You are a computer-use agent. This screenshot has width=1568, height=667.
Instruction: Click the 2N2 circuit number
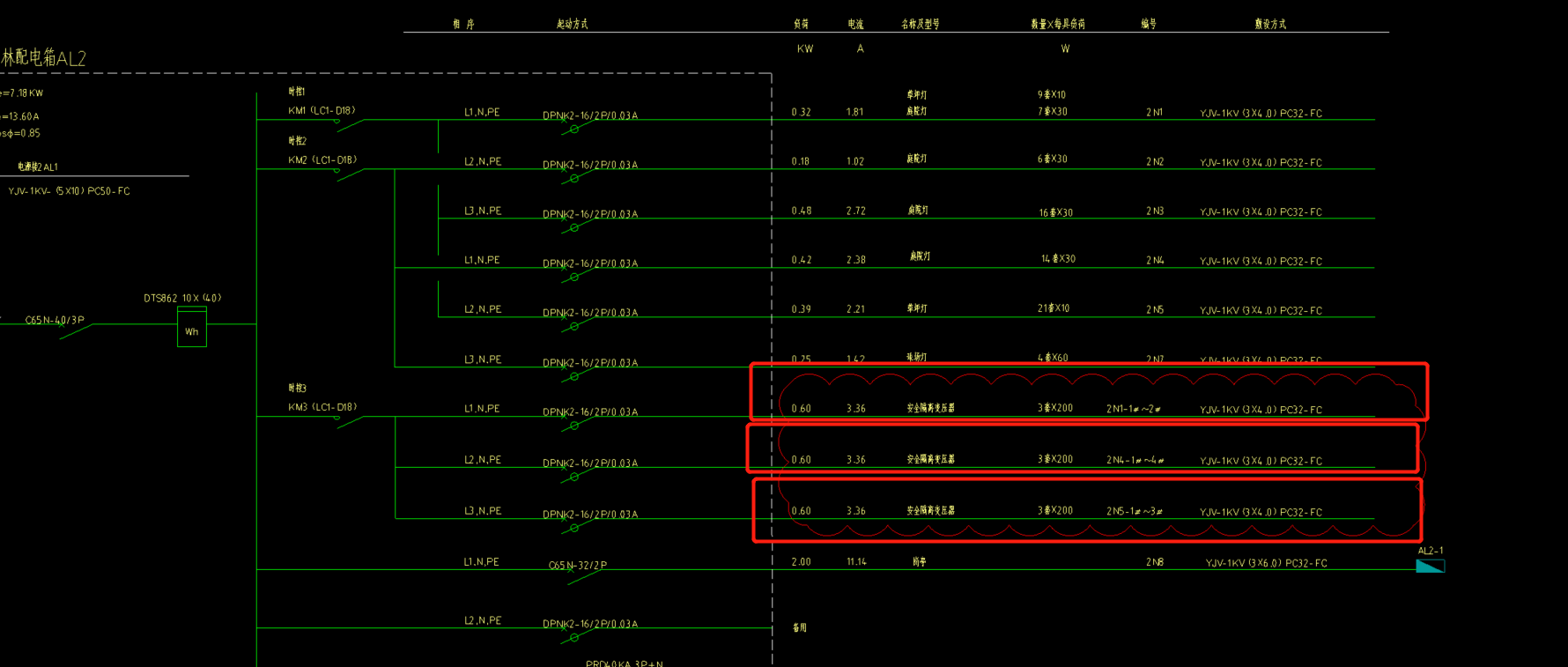(1155, 162)
